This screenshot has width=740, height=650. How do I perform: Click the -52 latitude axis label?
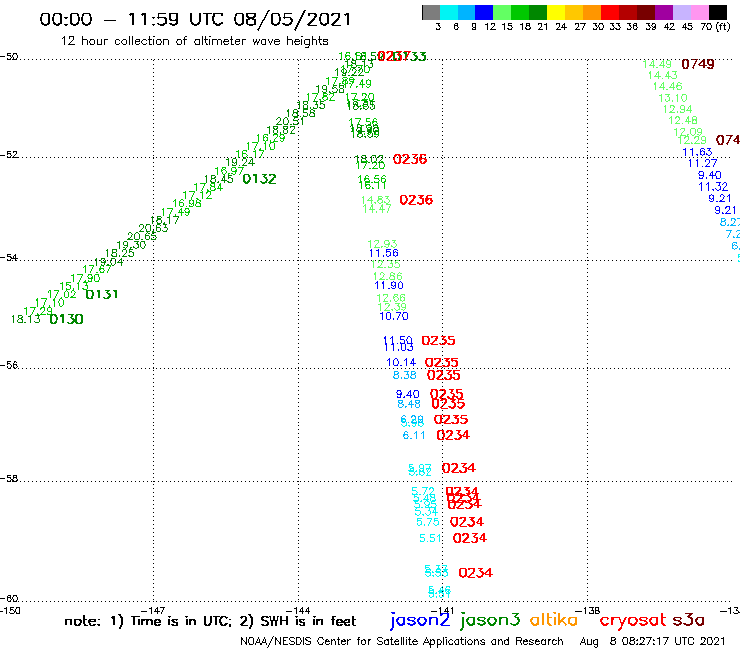[9, 155]
